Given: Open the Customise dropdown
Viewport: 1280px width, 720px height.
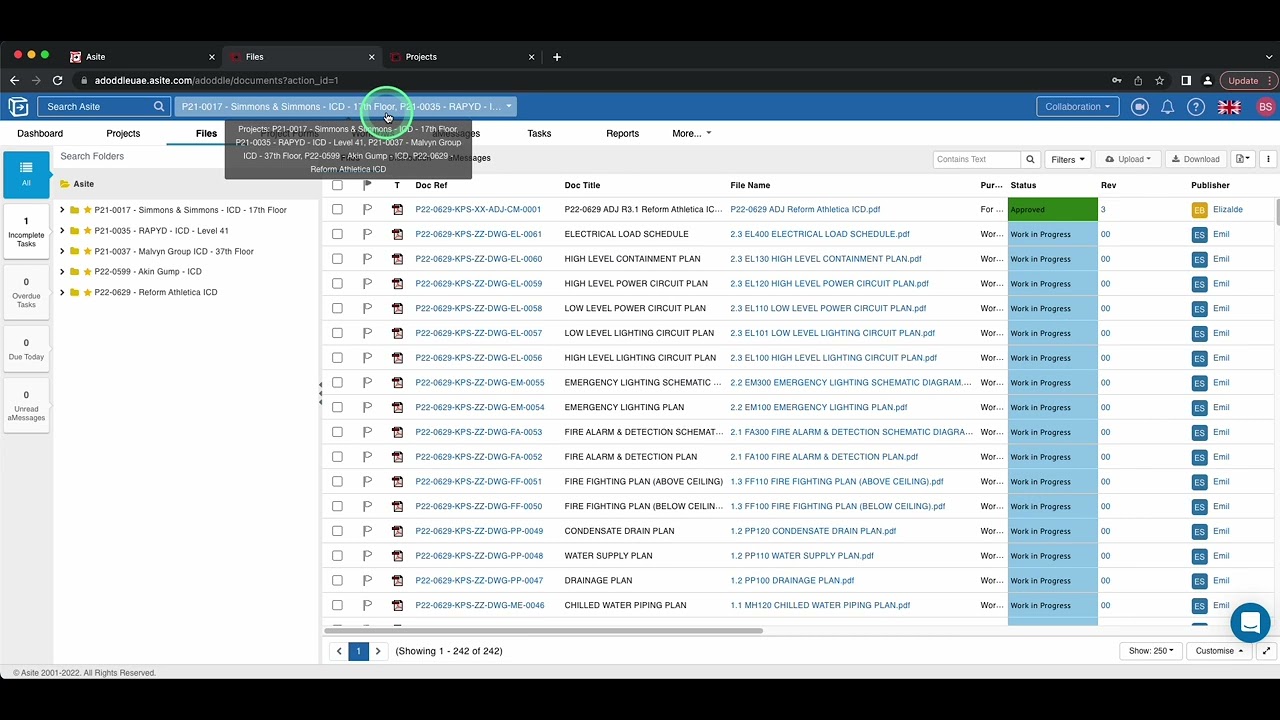Looking at the screenshot, I should pos(1219,651).
